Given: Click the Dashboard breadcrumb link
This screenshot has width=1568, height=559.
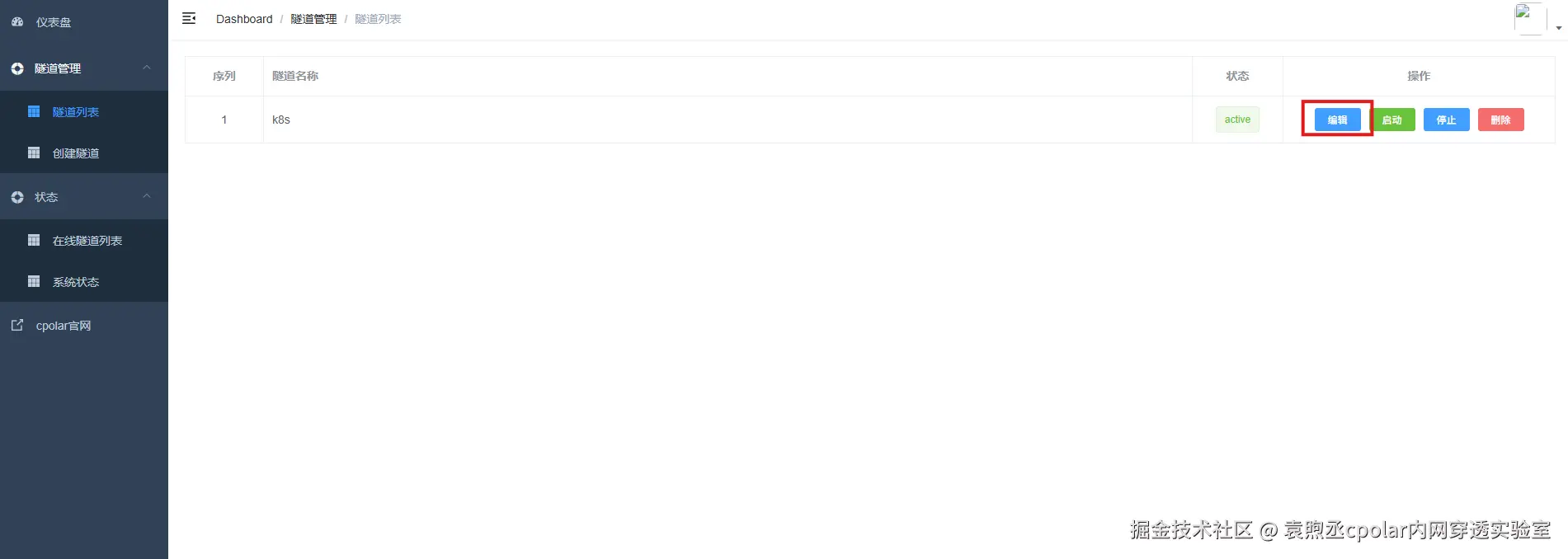Looking at the screenshot, I should tap(244, 19).
